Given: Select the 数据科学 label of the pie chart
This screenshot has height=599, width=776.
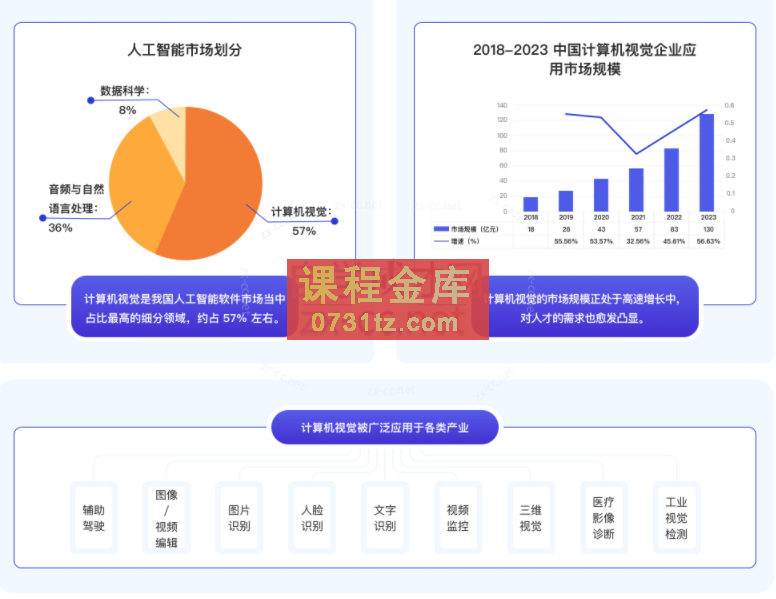Looking at the screenshot, I should tap(124, 91).
